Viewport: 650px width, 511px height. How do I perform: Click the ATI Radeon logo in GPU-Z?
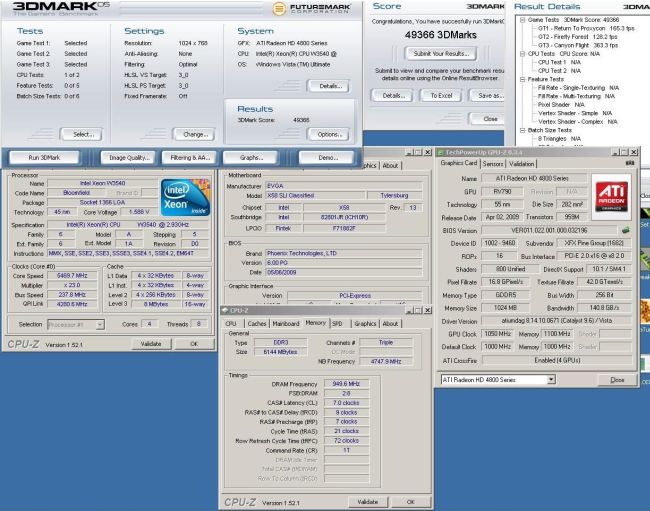611,197
